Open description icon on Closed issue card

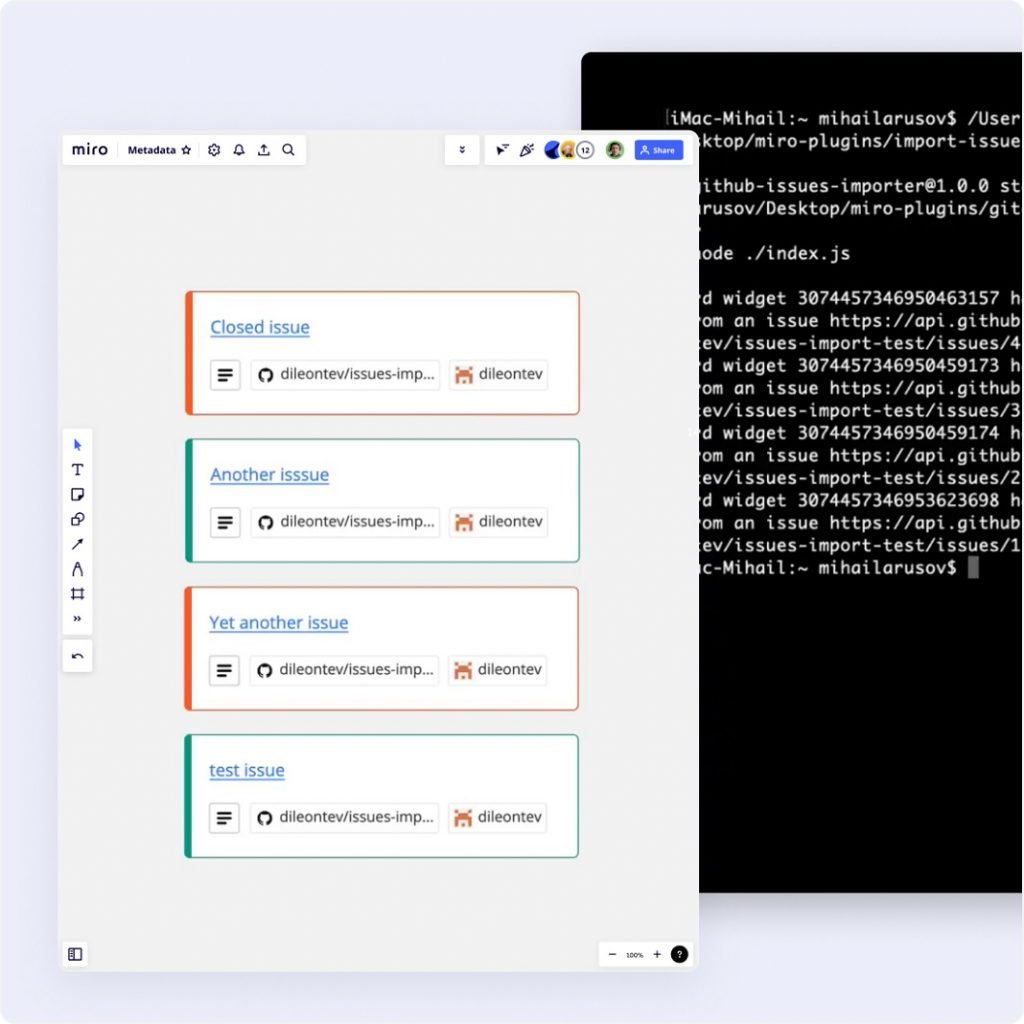pyautogui.click(x=225, y=375)
